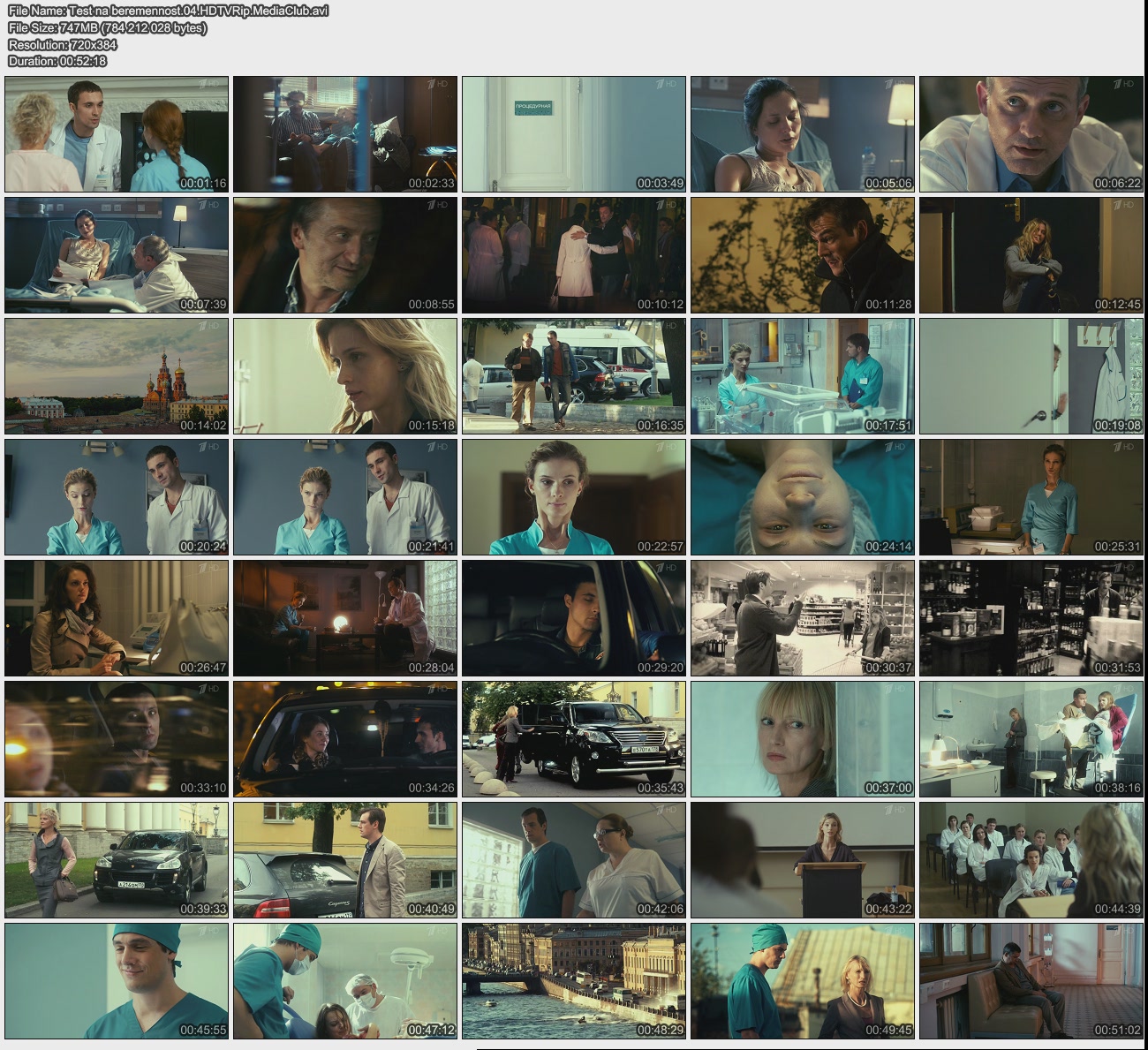This screenshot has width=1148, height=1050.
Task: Select the door sign frame at 00:03:49
Action: (574, 134)
